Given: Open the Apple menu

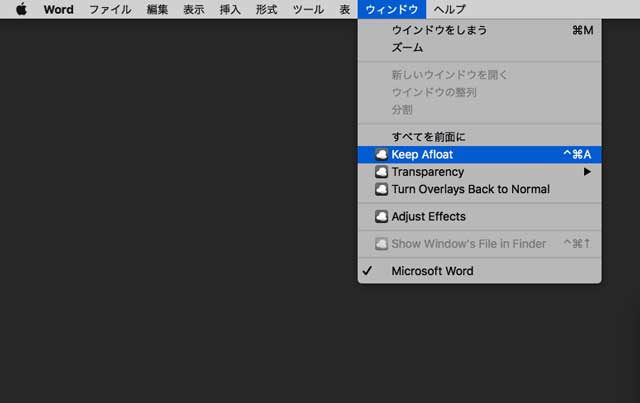Looking at the screenshot, I should pyautogui.click(x=21, y=9).
